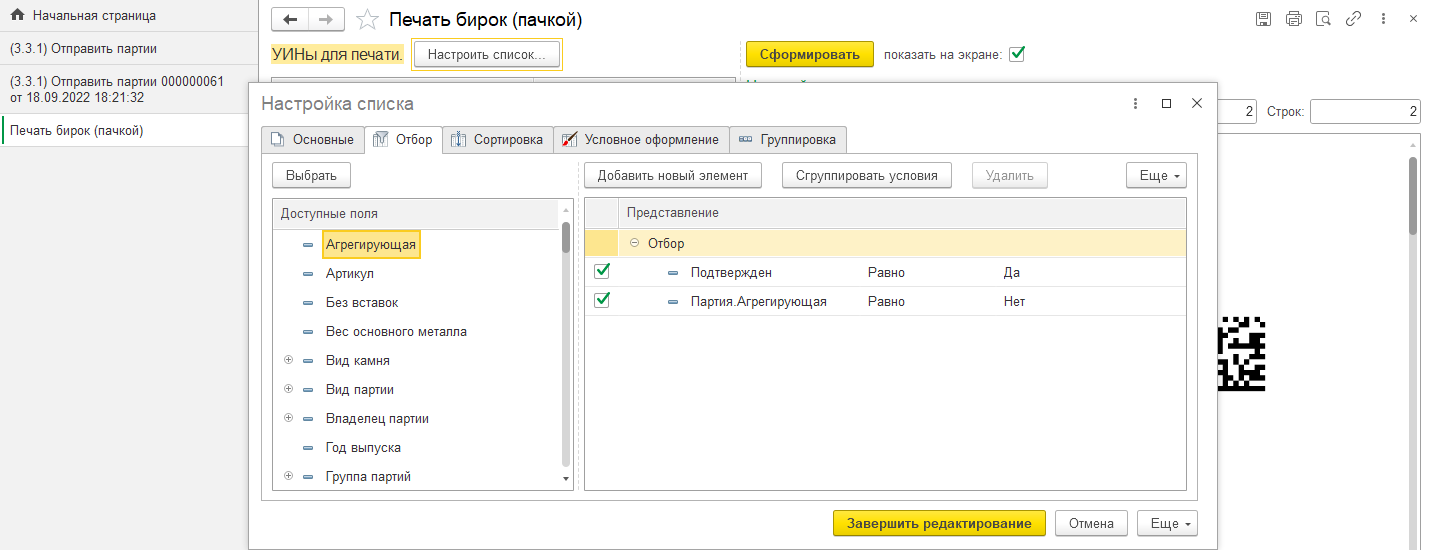Click the Представление column header

tap(902, 213)
